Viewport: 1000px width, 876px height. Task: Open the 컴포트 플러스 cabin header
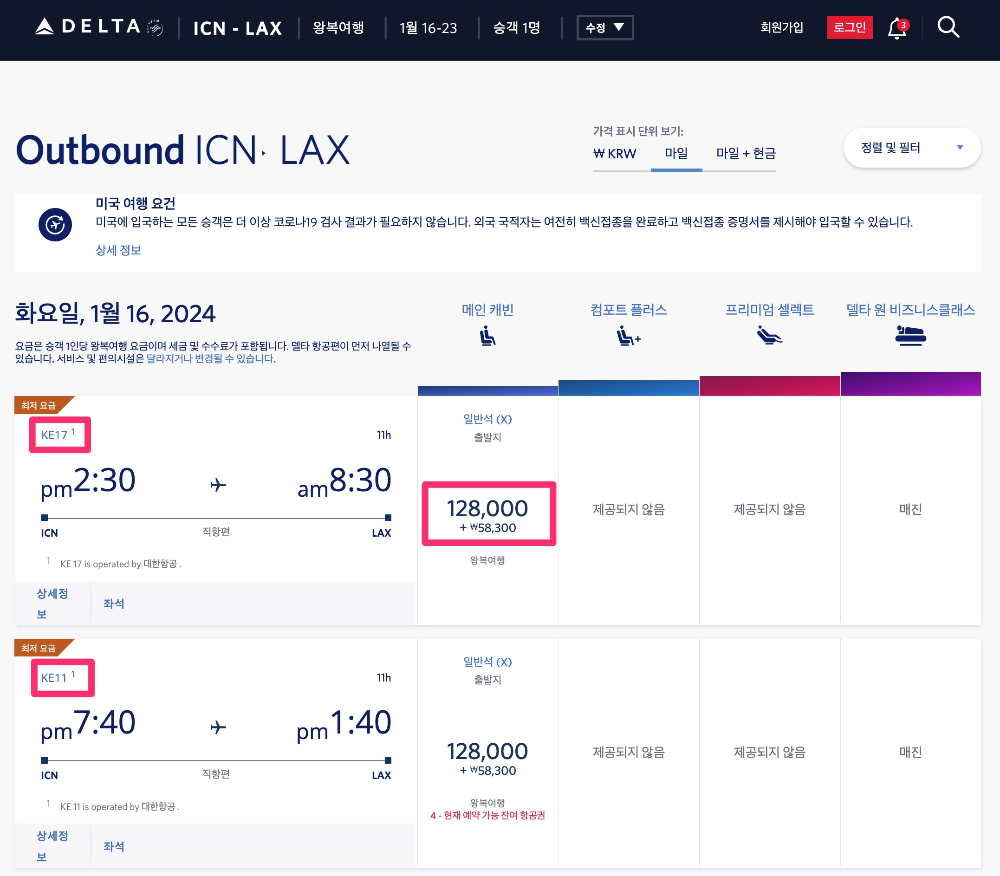click(628, 310)
